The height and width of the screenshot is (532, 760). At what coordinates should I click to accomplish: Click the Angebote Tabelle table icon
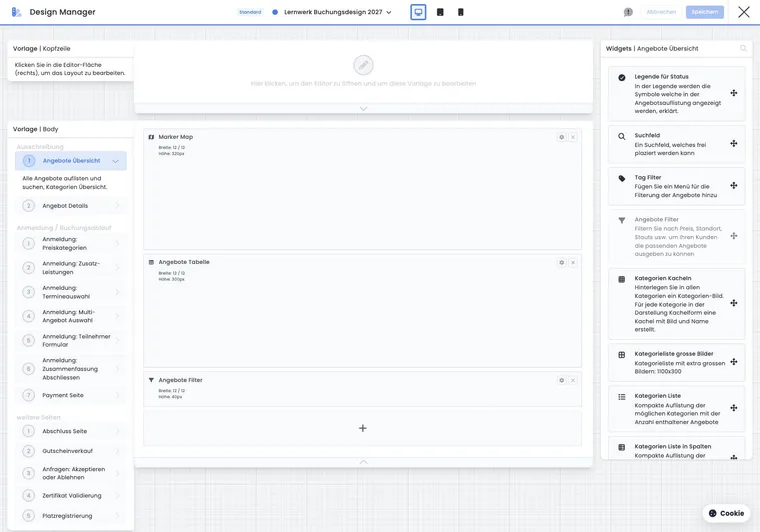[151, 262]
